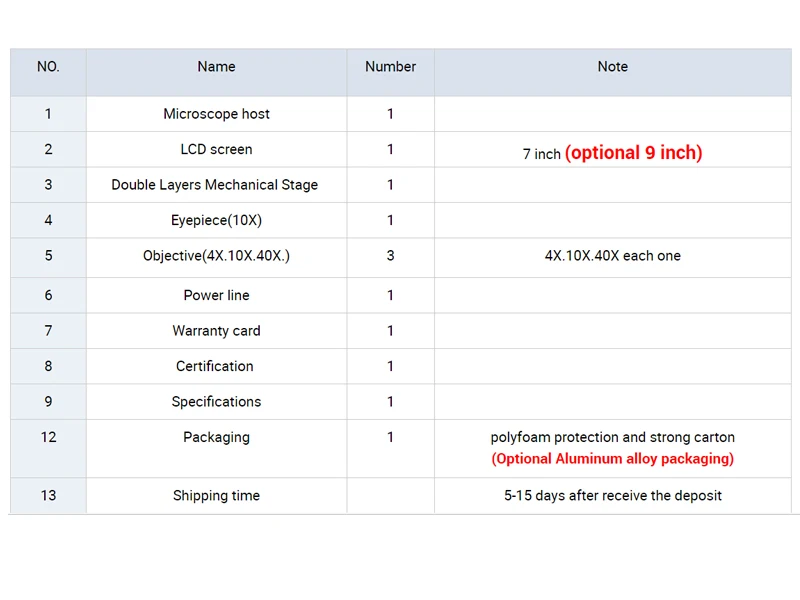Image resolution: width=800 pixels, height=600 pixels.
Task: Click quantity '1' in LCD screen row
Action: [390, 149]
